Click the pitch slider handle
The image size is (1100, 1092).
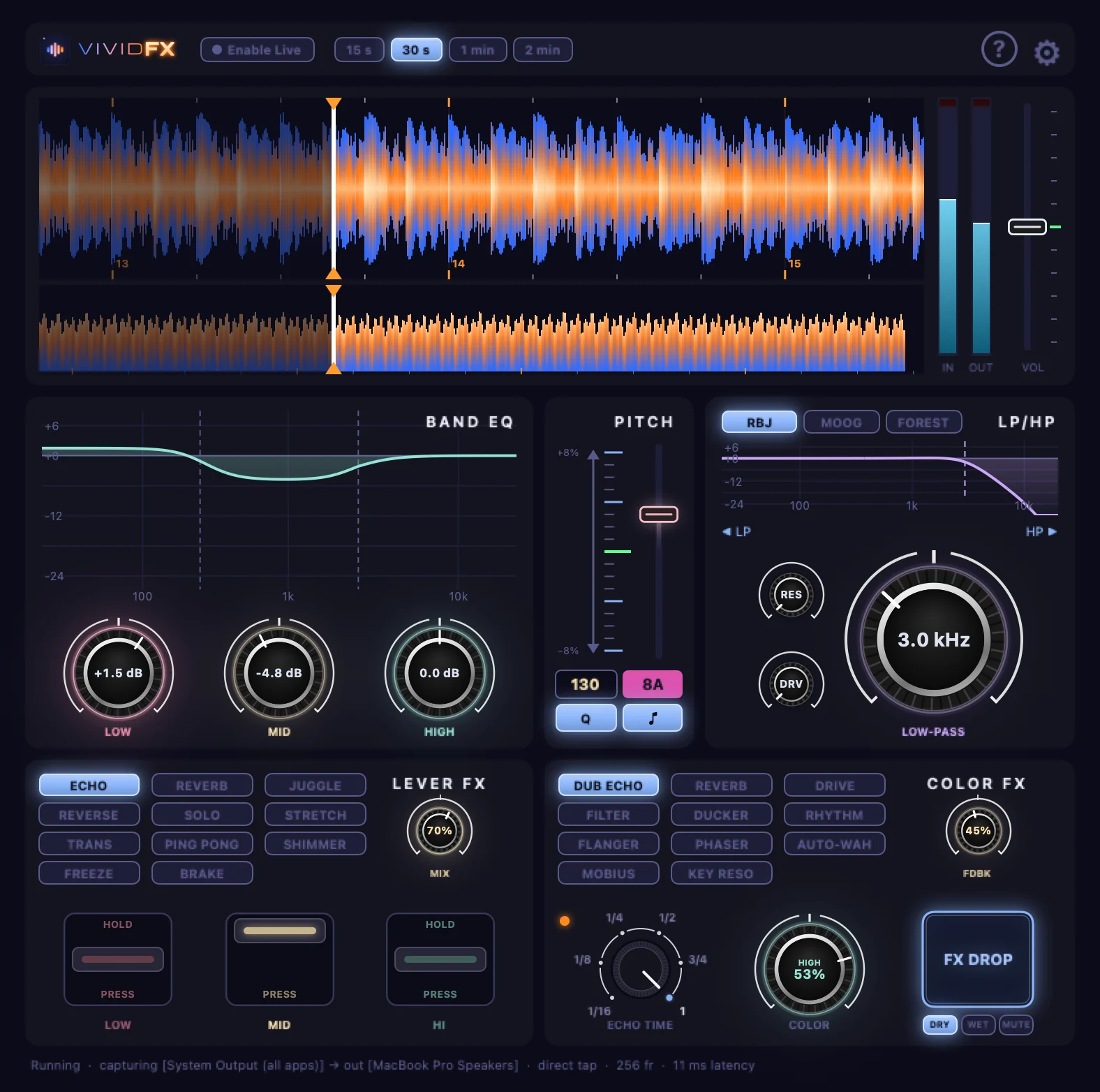click(658, 515)
